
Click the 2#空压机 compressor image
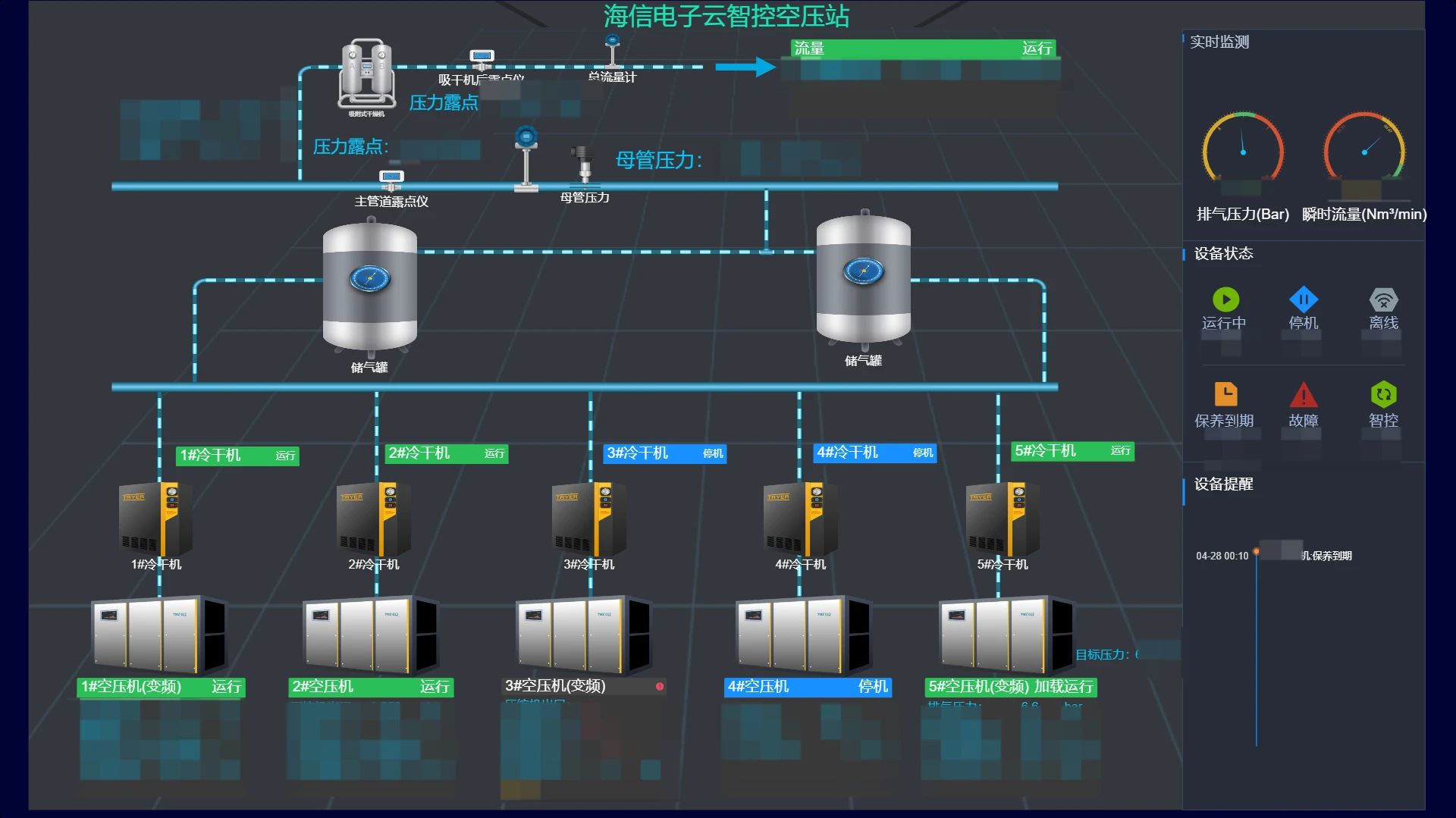point(371,635)
